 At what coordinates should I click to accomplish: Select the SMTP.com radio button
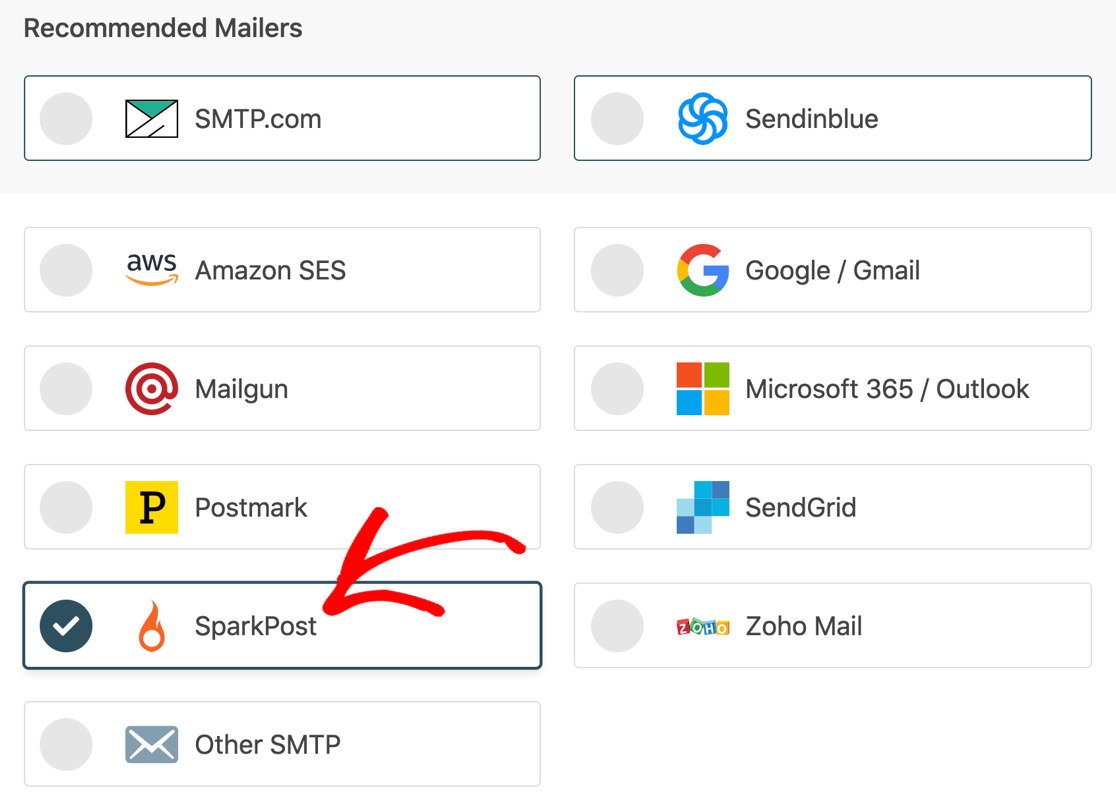click(x=66, y=119)
